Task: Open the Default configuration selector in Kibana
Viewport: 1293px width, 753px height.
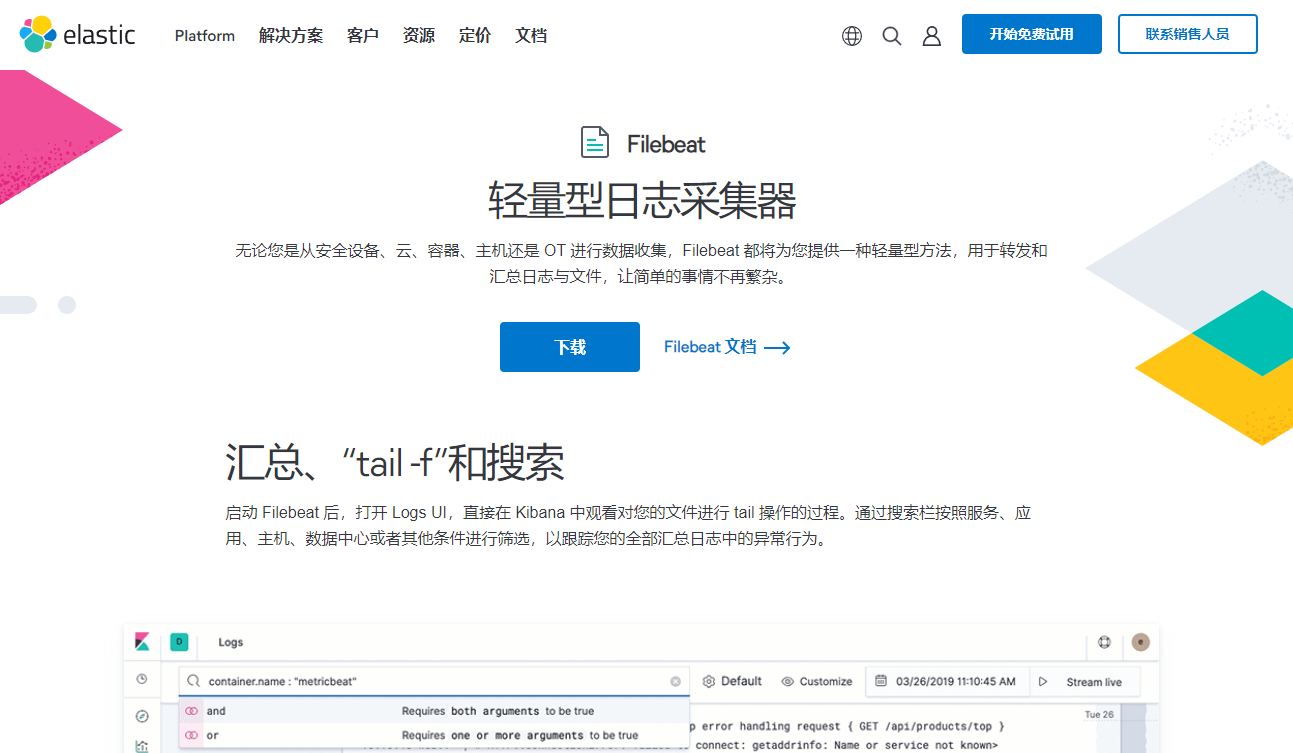Action: coord(732,681)
